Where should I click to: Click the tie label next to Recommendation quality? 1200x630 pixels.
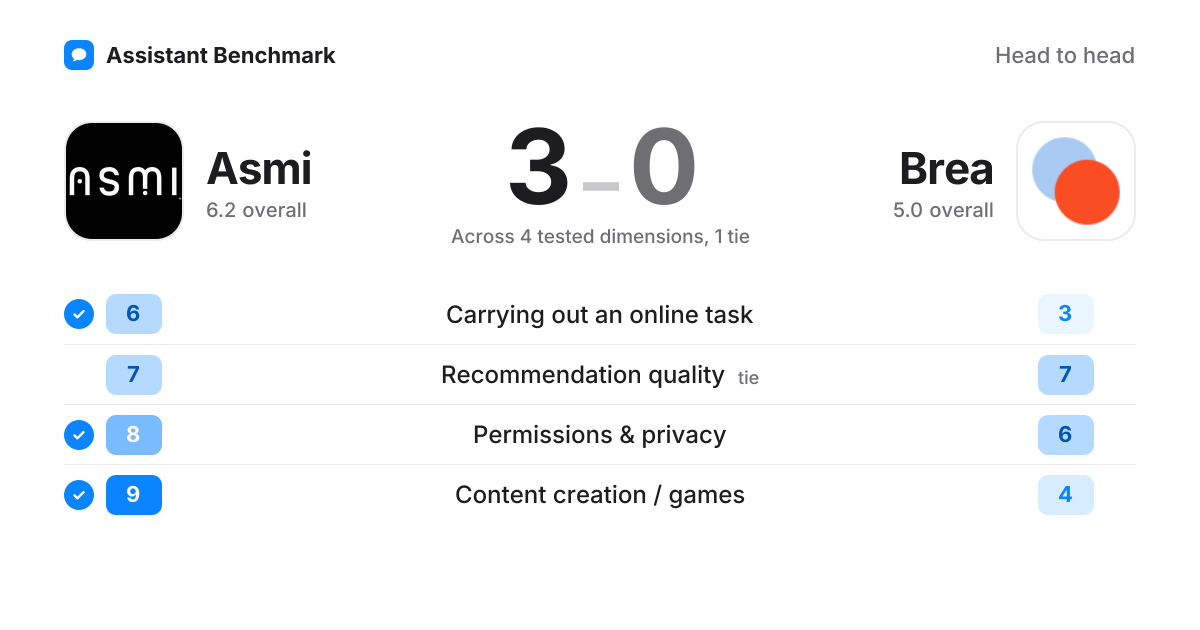coord(749,378)
